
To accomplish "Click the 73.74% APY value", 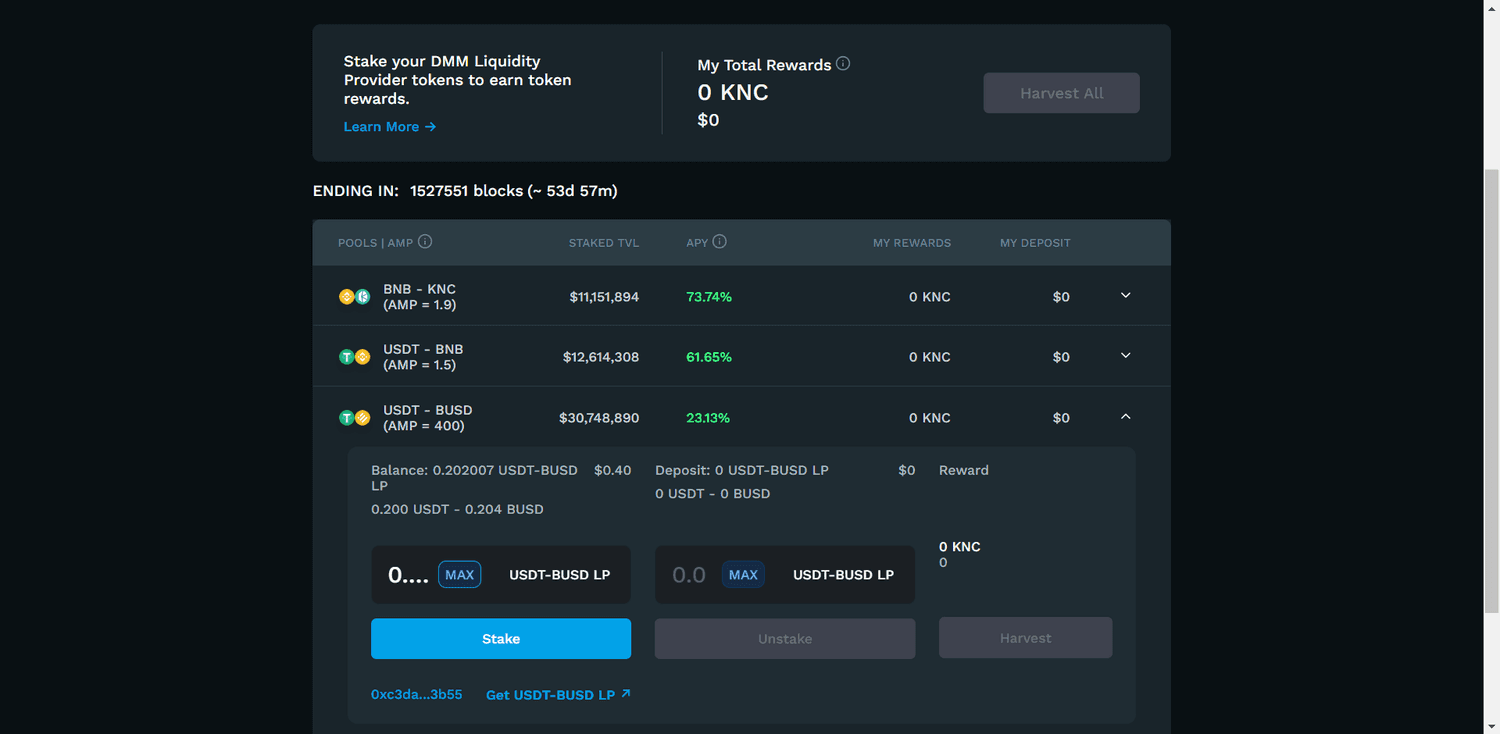I will coord(709,297).
